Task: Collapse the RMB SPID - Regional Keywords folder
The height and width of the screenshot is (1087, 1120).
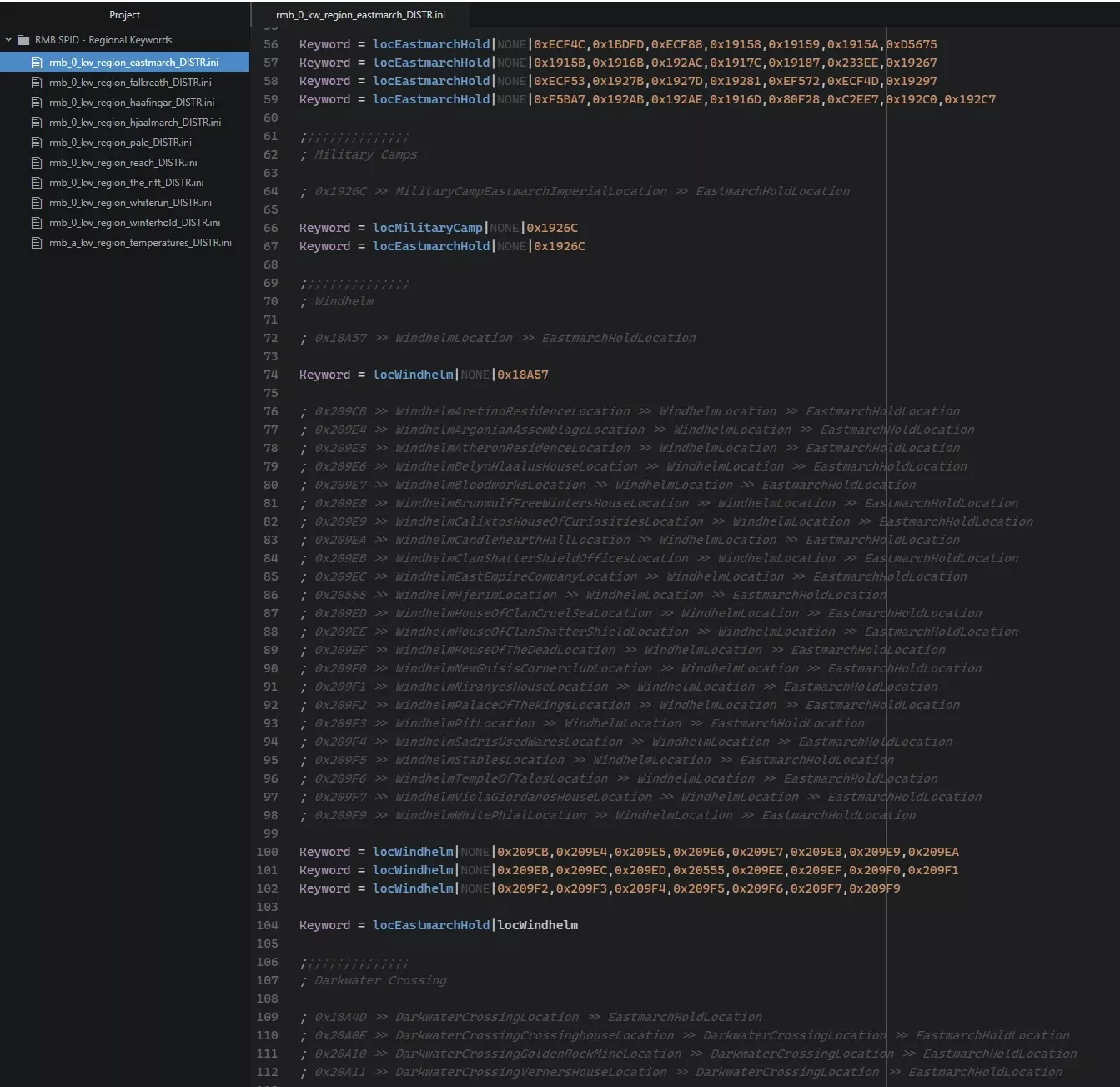Action: click(x=8, y=39)
